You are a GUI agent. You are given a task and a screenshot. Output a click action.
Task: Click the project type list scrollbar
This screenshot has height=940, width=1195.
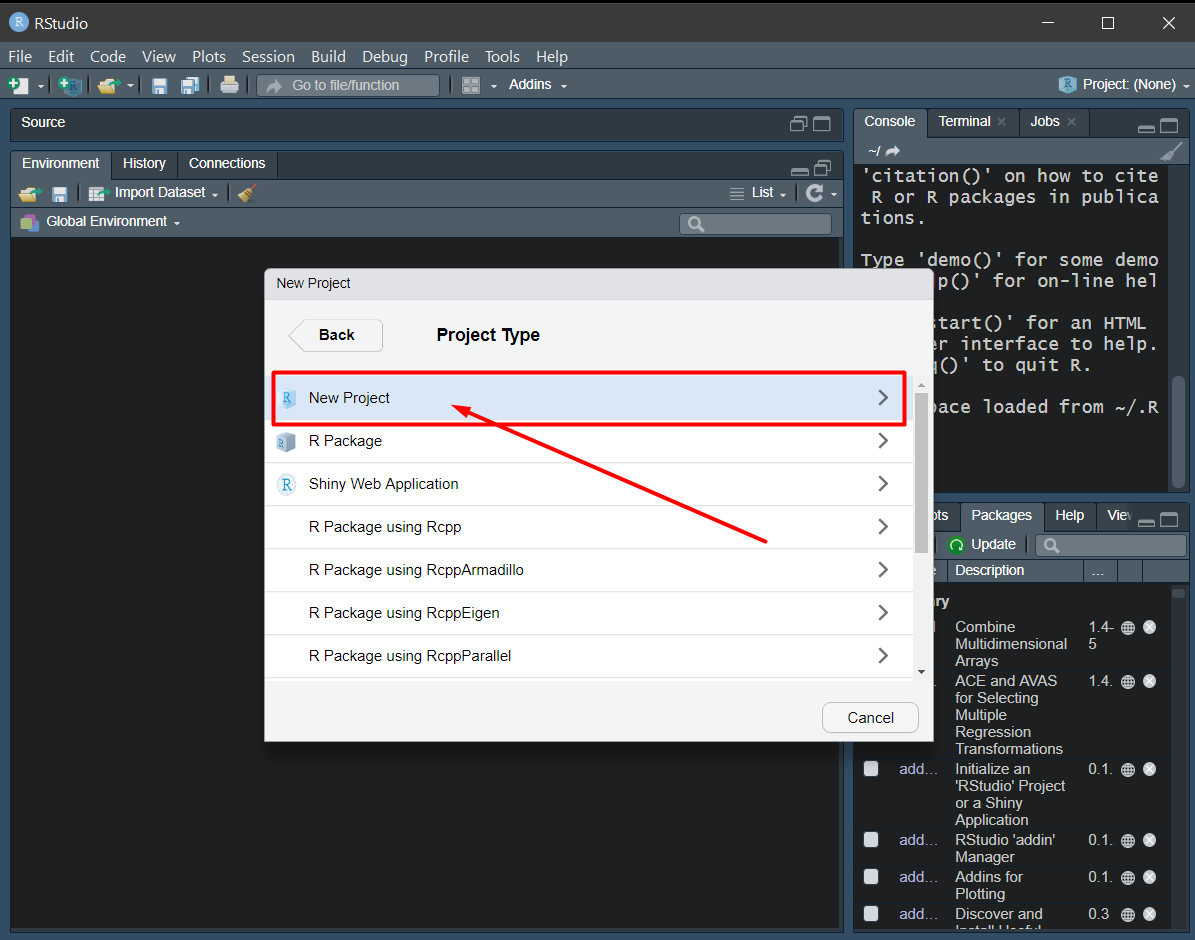point(921,473)
